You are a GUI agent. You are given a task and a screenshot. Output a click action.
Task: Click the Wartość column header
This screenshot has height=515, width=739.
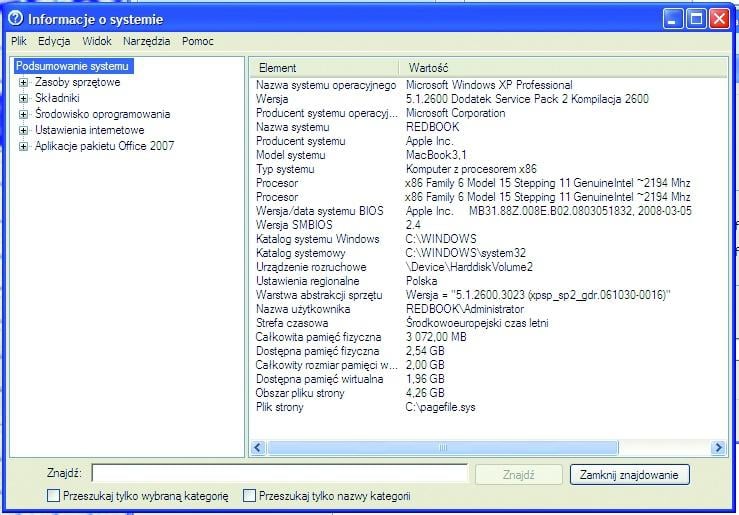427,67
